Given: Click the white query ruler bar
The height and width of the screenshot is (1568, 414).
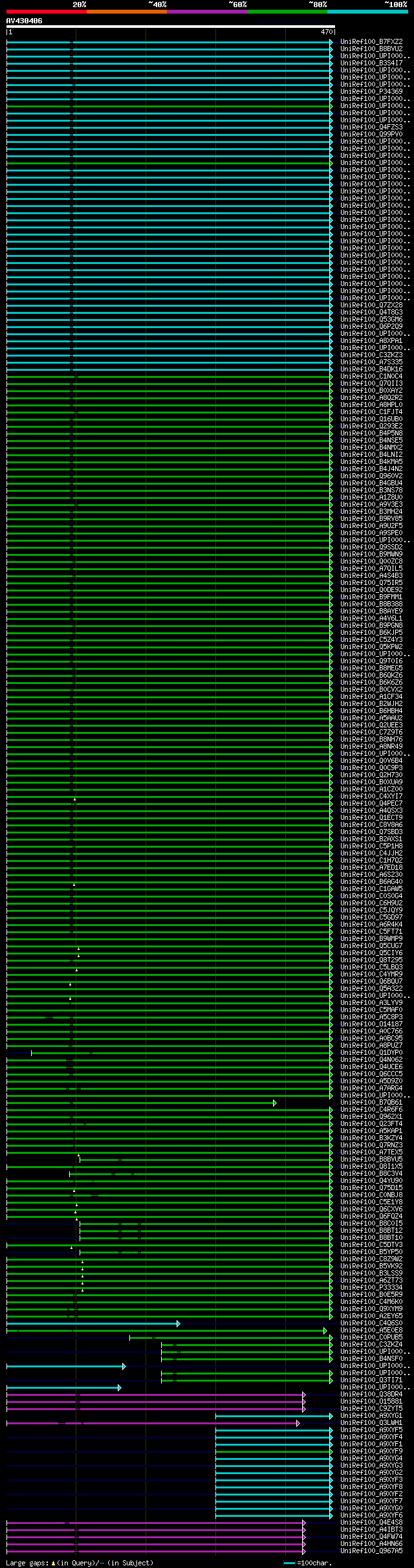Looking at the screenshot, I should [x=170, y=27].
